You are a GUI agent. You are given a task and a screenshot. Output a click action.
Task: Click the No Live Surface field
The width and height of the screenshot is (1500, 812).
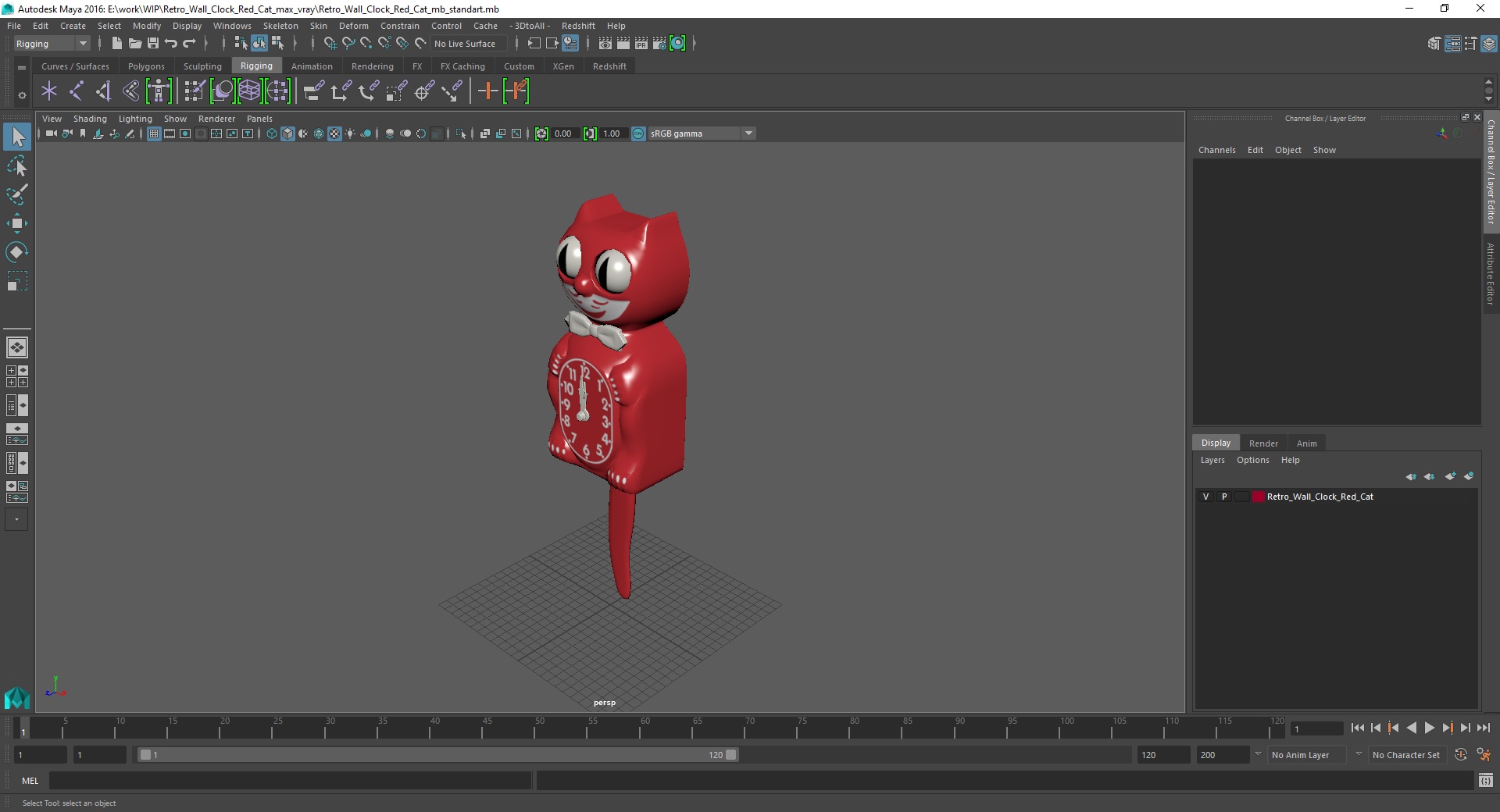coord(469,44)
